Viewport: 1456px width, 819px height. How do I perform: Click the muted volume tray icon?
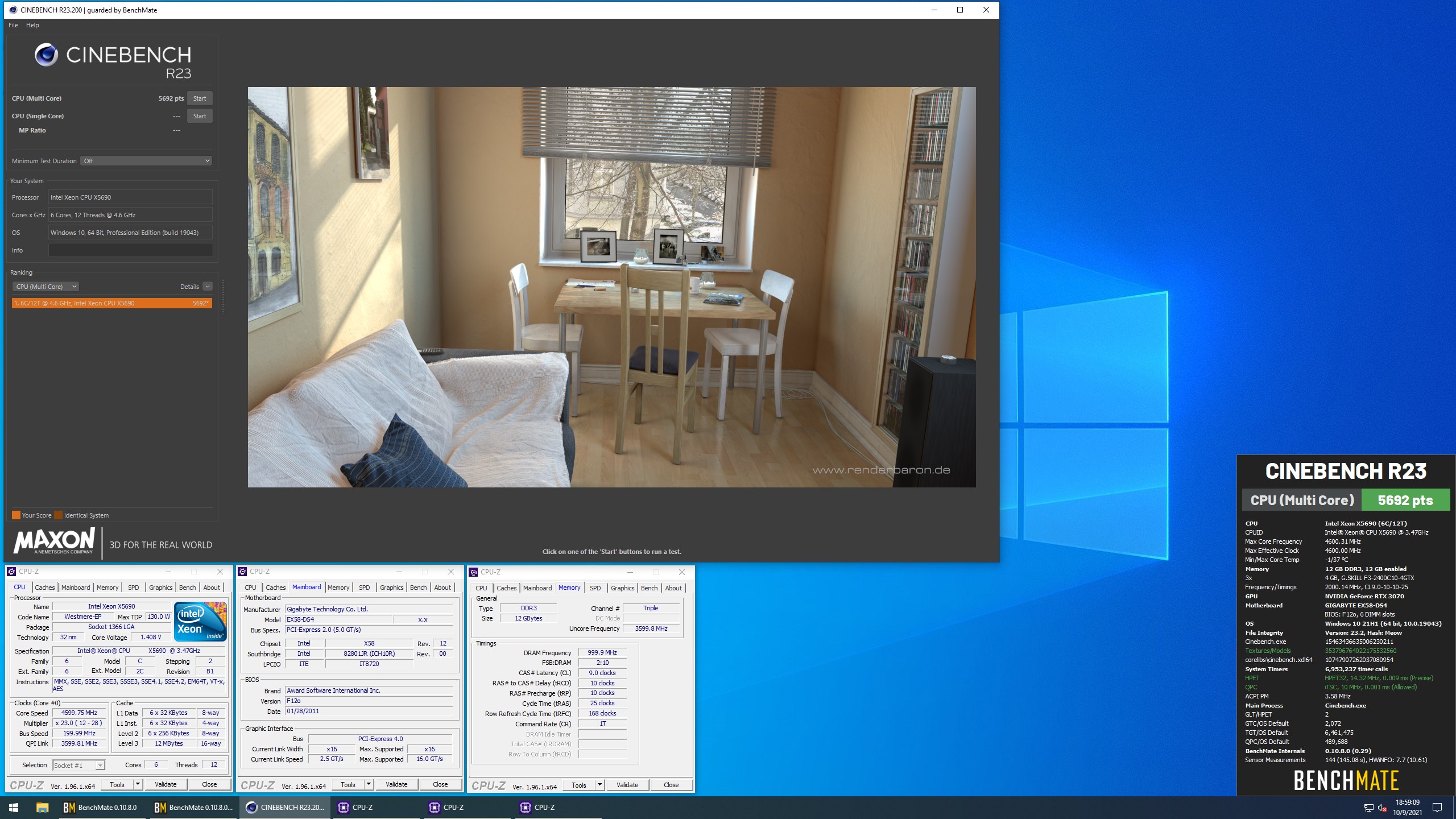point(1382,808)
